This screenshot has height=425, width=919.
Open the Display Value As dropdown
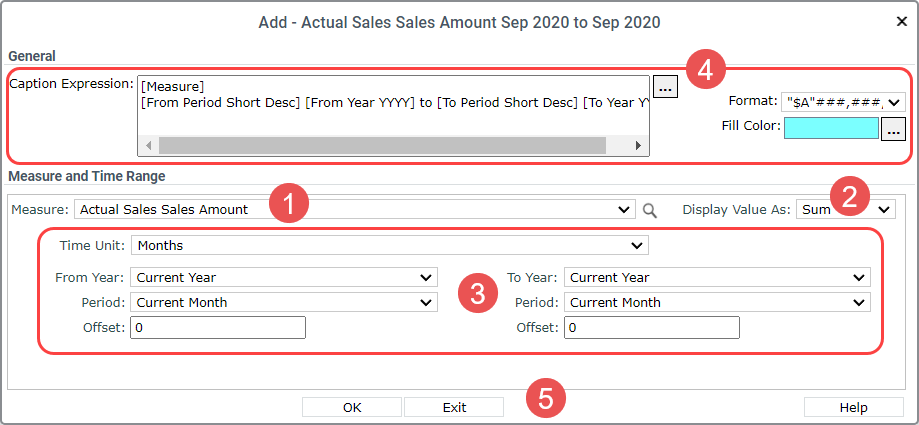coord(846,209)
